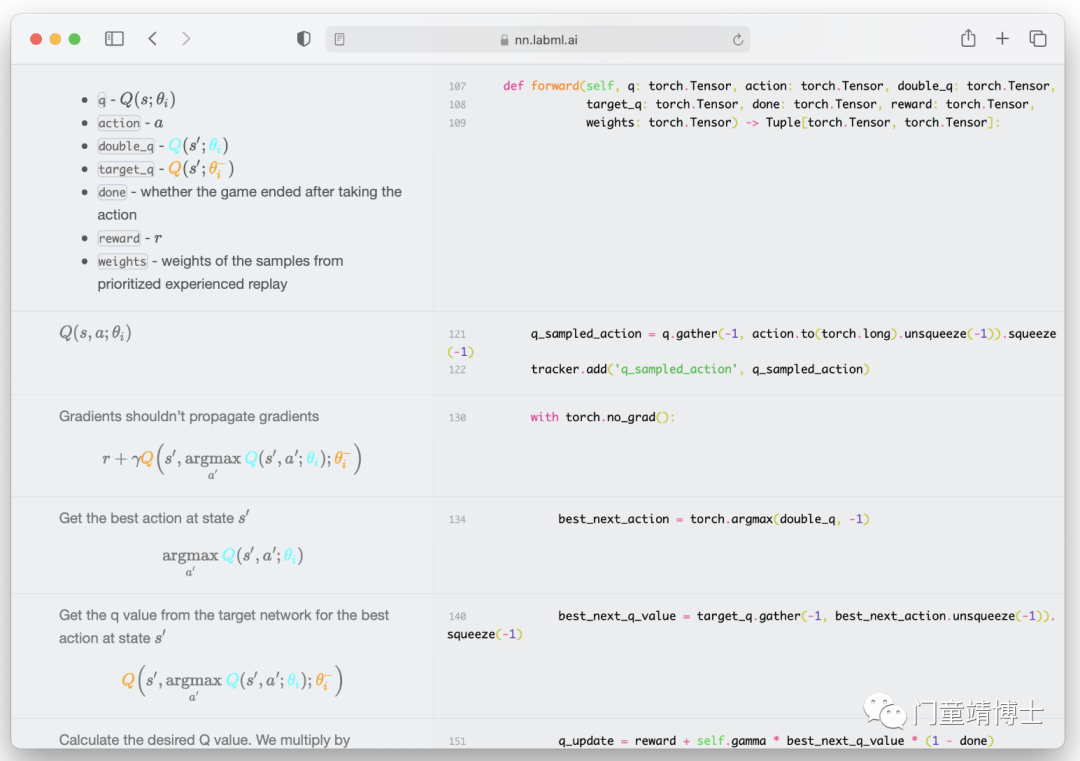
Task: Click line number 134
Action: (457, 520)
